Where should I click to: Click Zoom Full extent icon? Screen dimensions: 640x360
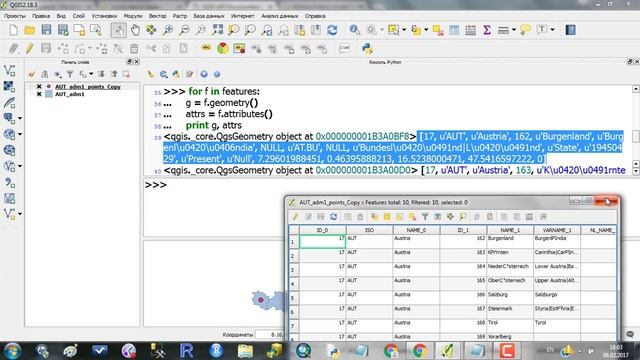[x=218, y=30]
